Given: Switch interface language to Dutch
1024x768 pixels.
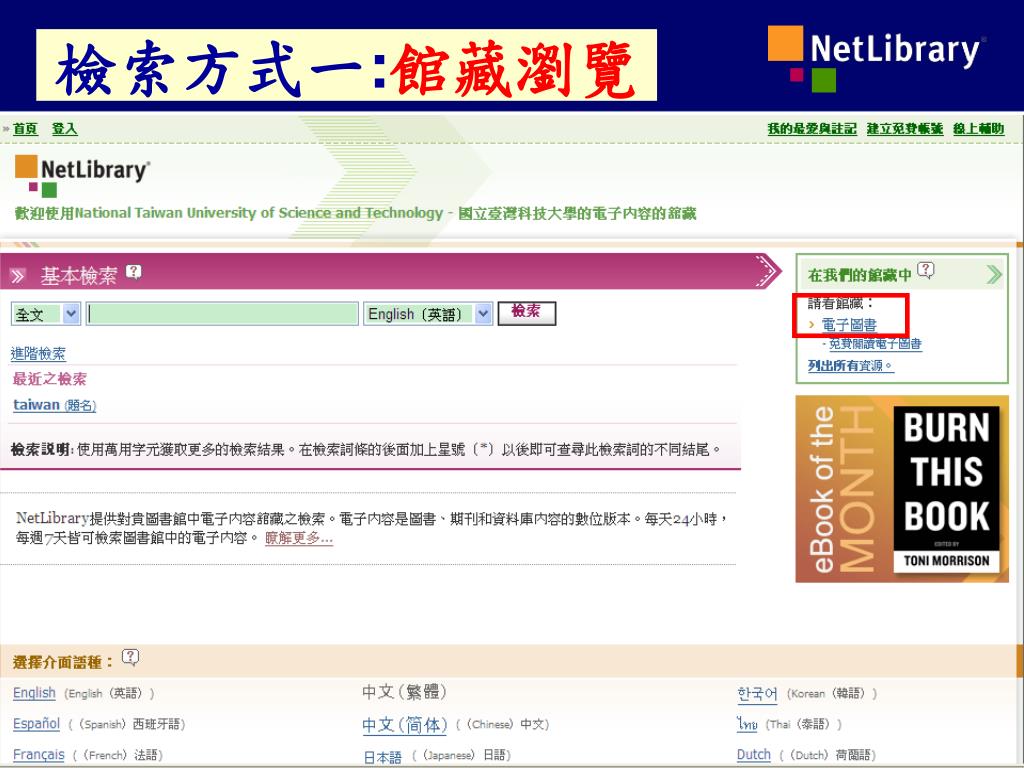Looking at the screenshot, I should [x=754, y=754].
